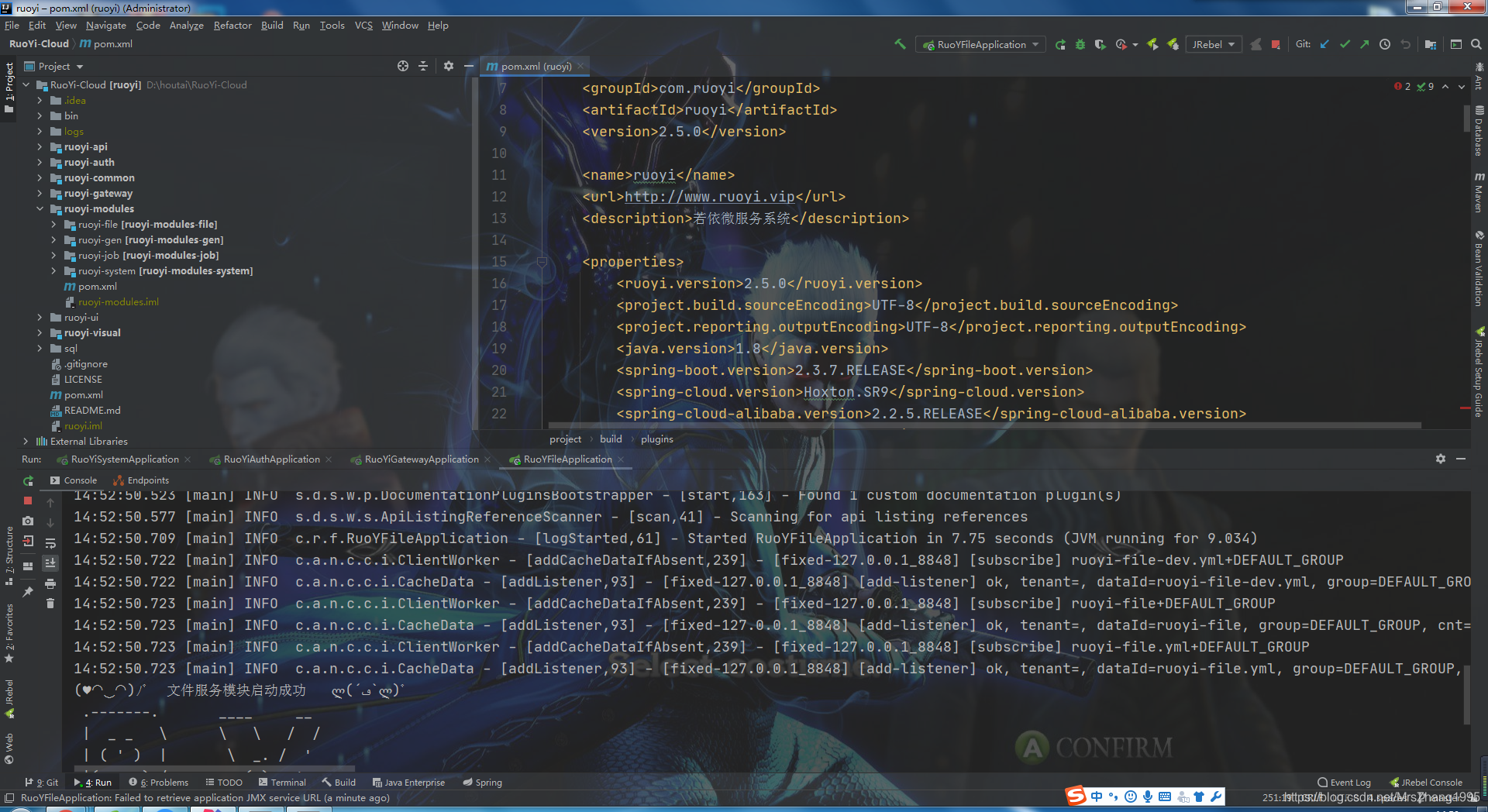Show Git history clock icon
Screen dimensions: 1488x812
(1385, 44)
